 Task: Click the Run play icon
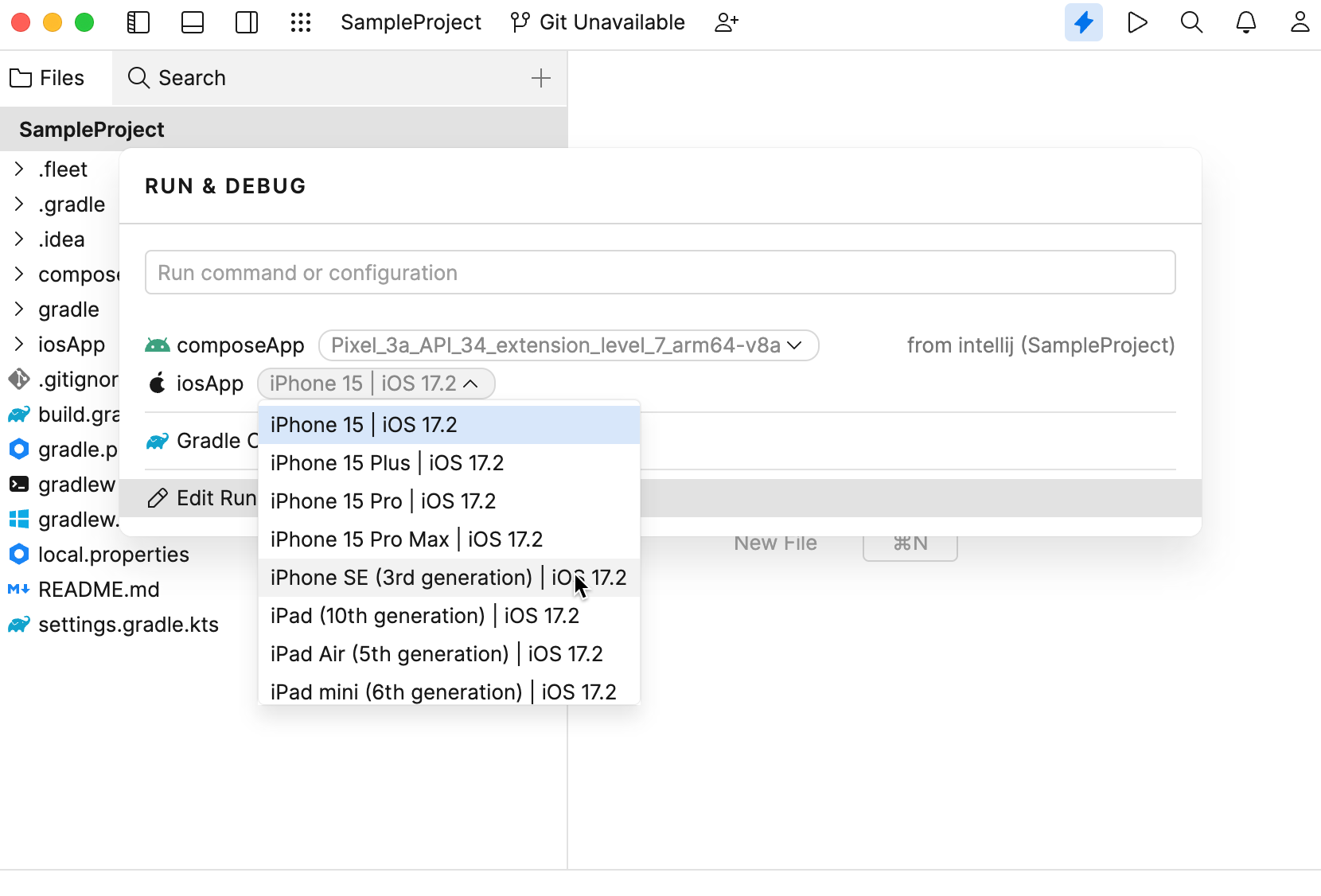1138,22
